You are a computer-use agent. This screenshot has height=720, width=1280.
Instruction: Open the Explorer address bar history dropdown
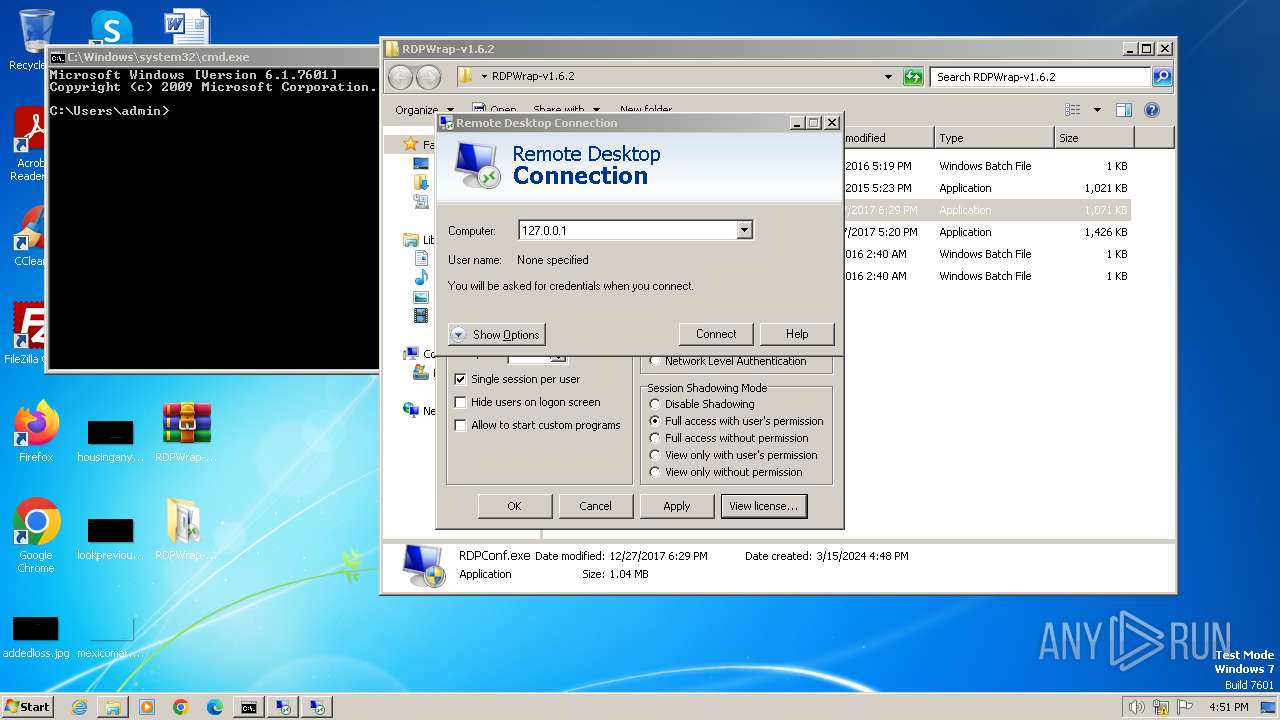click(x=888, y=77)
